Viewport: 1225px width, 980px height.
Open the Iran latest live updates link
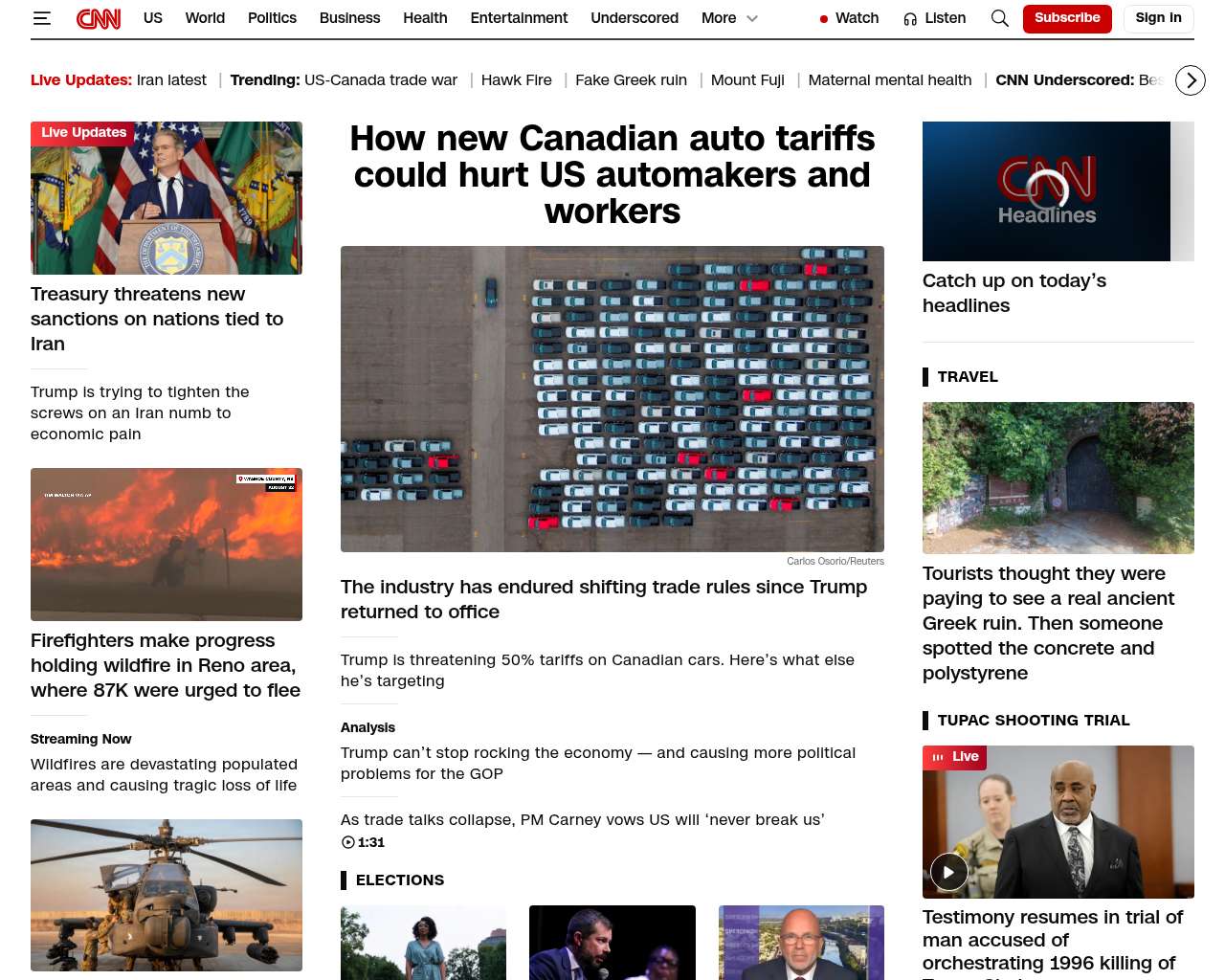coord(171,80)
